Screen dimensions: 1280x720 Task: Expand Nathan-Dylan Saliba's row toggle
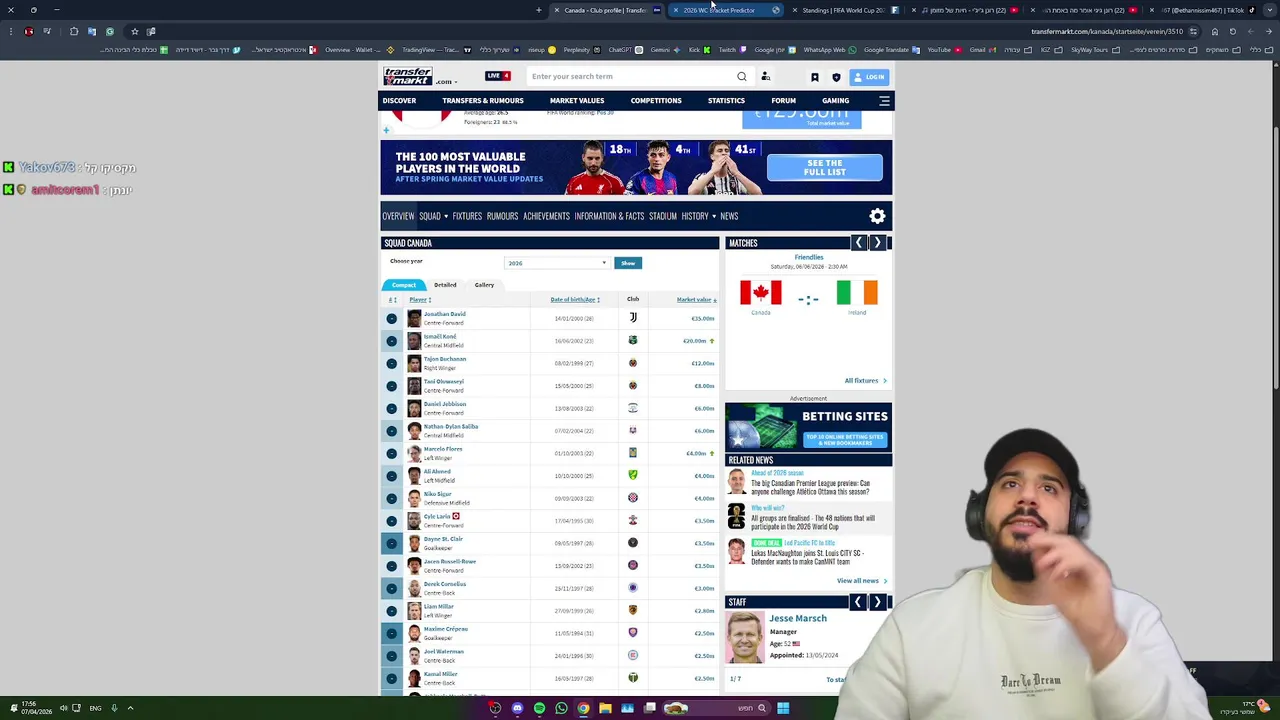[391, 431]
